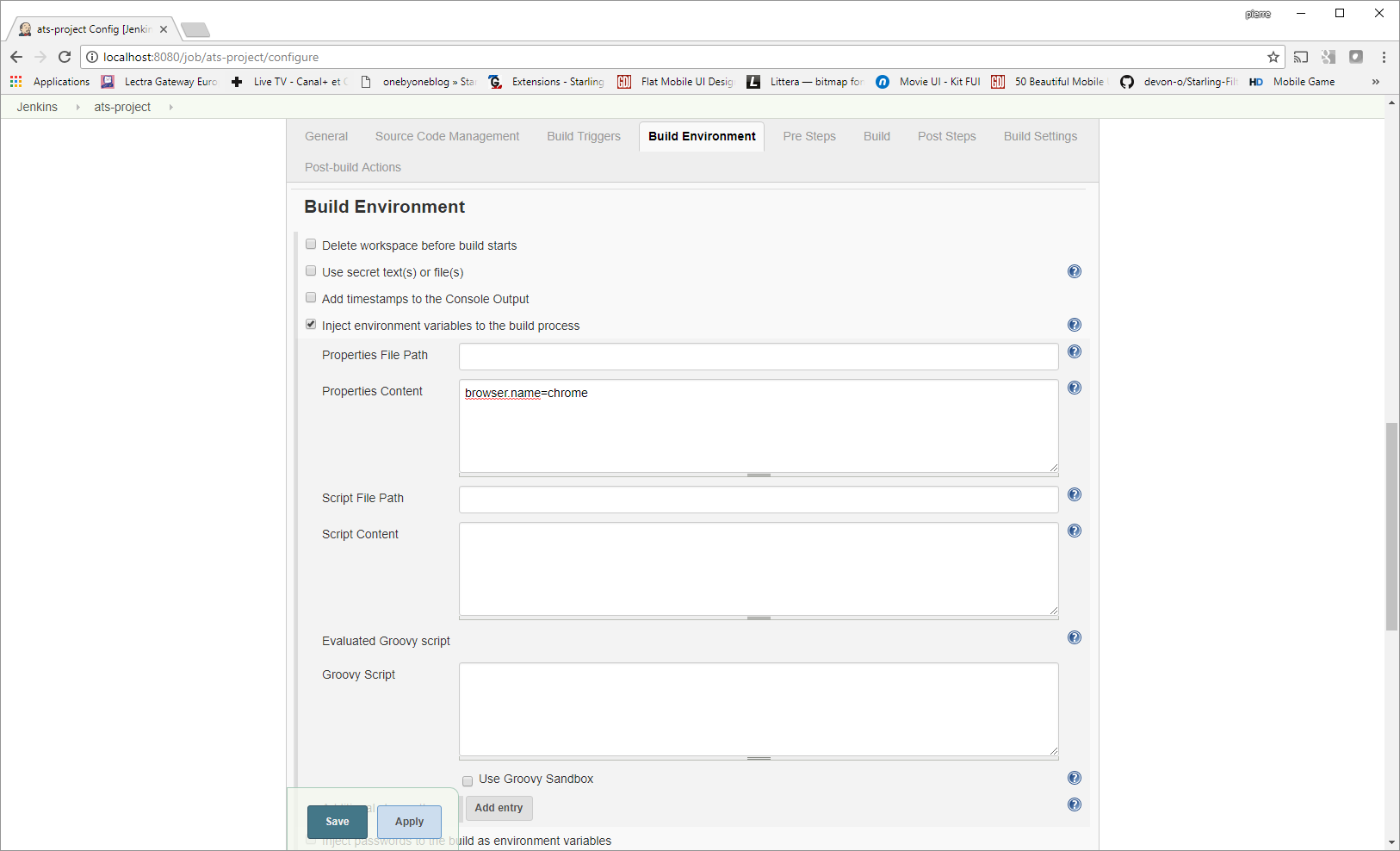Image resolution: width=1400 pixels, height=851 pixels.
Task: Toggle Use Groovy Sandbox checkbox
Action: [x=468, y=781]
